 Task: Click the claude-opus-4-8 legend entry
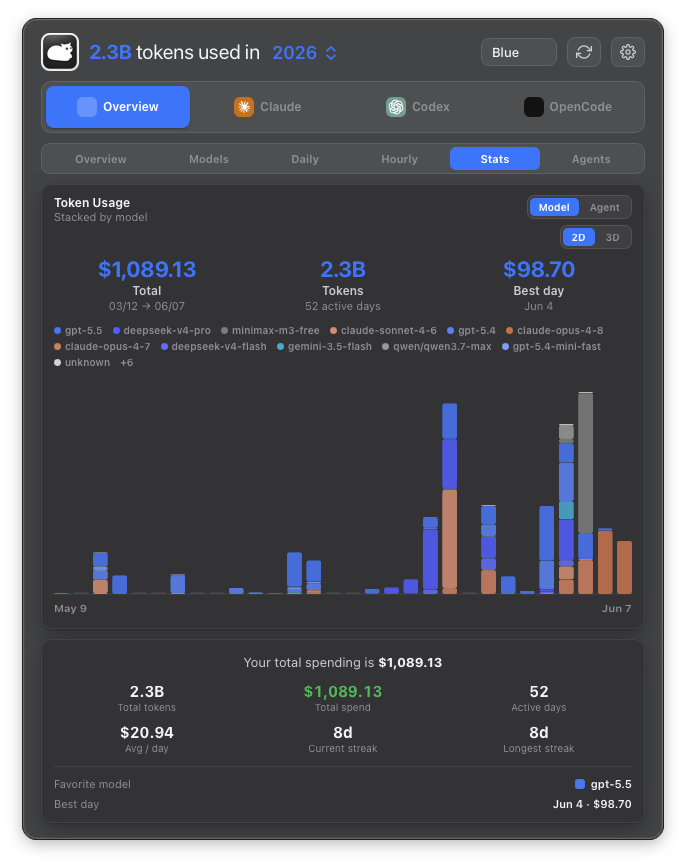point(555,331)
